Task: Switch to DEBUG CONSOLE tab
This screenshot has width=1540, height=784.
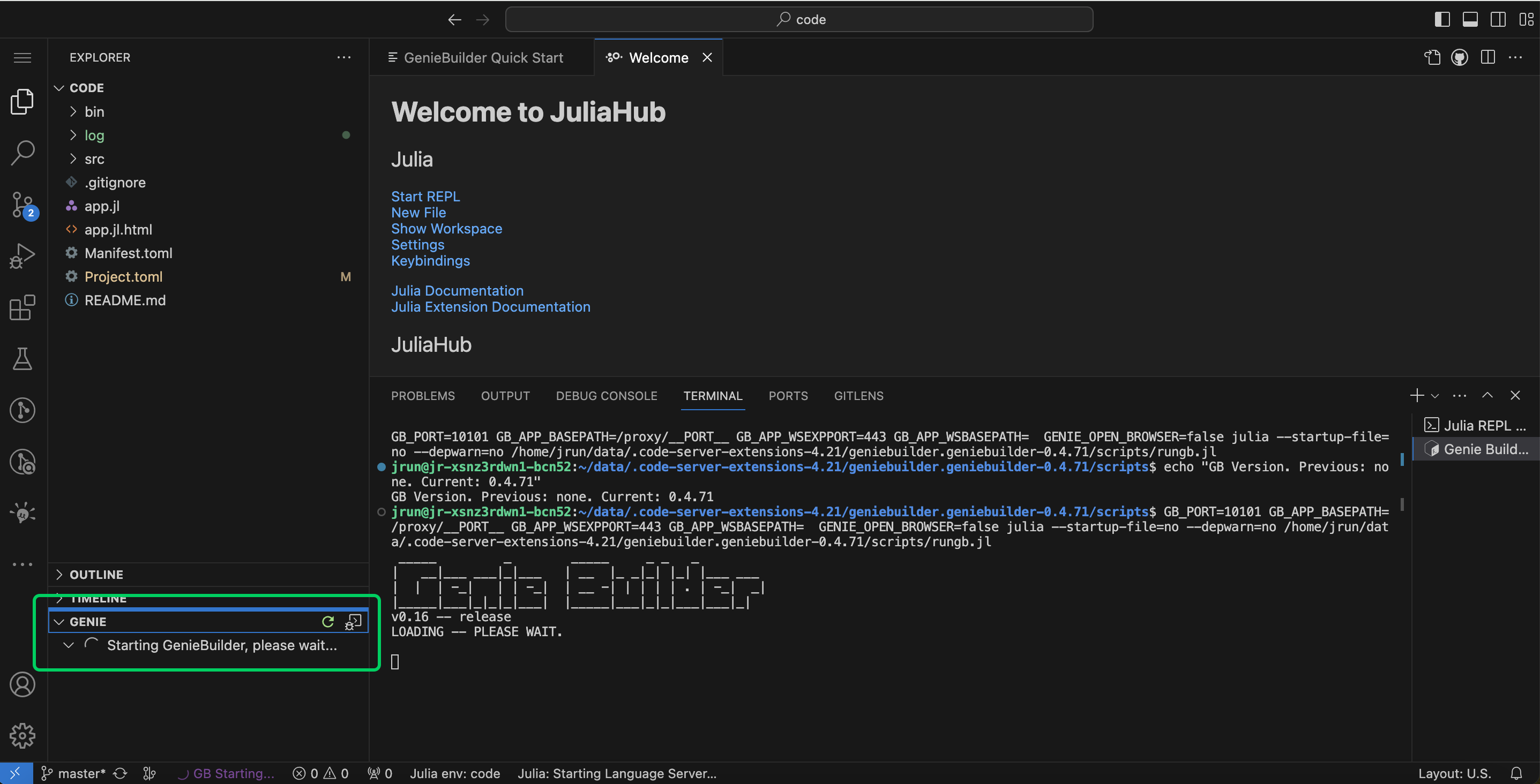Action: point(606,396)
